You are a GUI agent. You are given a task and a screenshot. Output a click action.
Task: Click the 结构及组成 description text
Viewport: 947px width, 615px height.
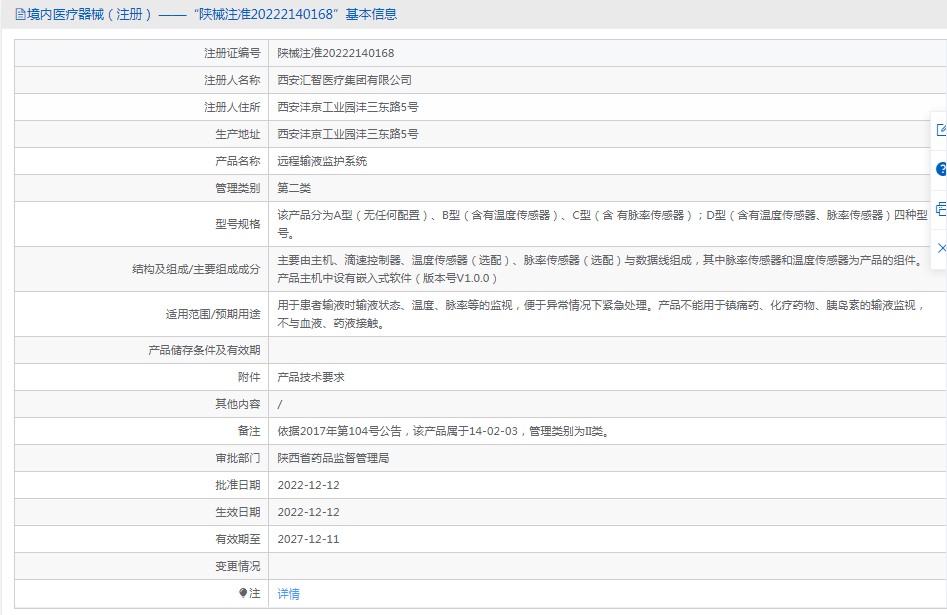600,269
